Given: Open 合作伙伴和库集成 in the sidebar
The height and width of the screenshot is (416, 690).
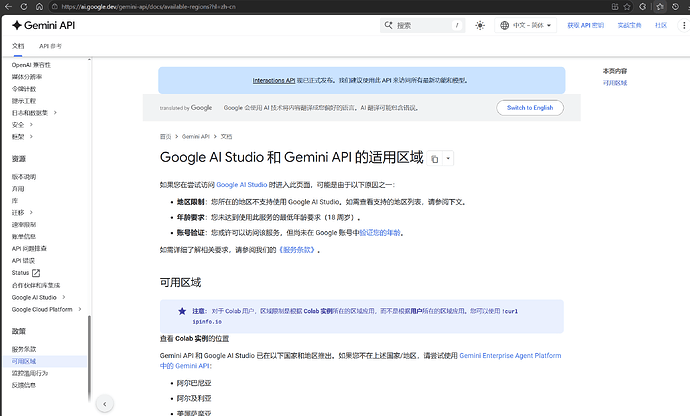Looking at the screenshot, I should tap(36, 285).
